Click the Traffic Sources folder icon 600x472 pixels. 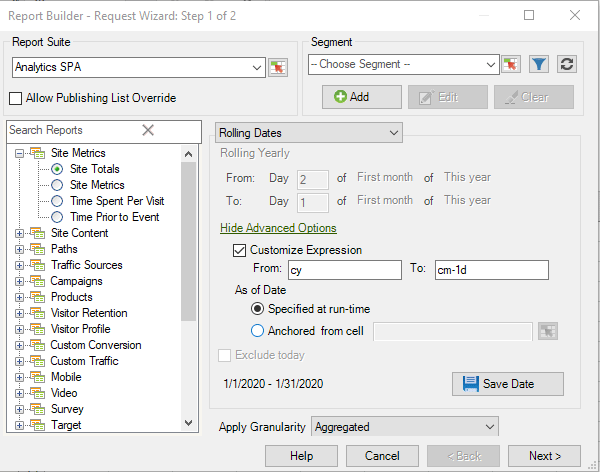(38, 265)
